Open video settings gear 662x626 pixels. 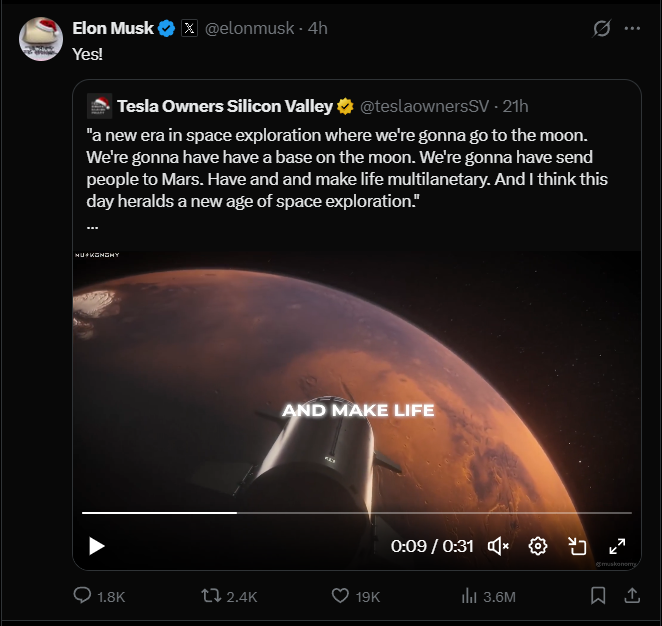tap(538, 546)
